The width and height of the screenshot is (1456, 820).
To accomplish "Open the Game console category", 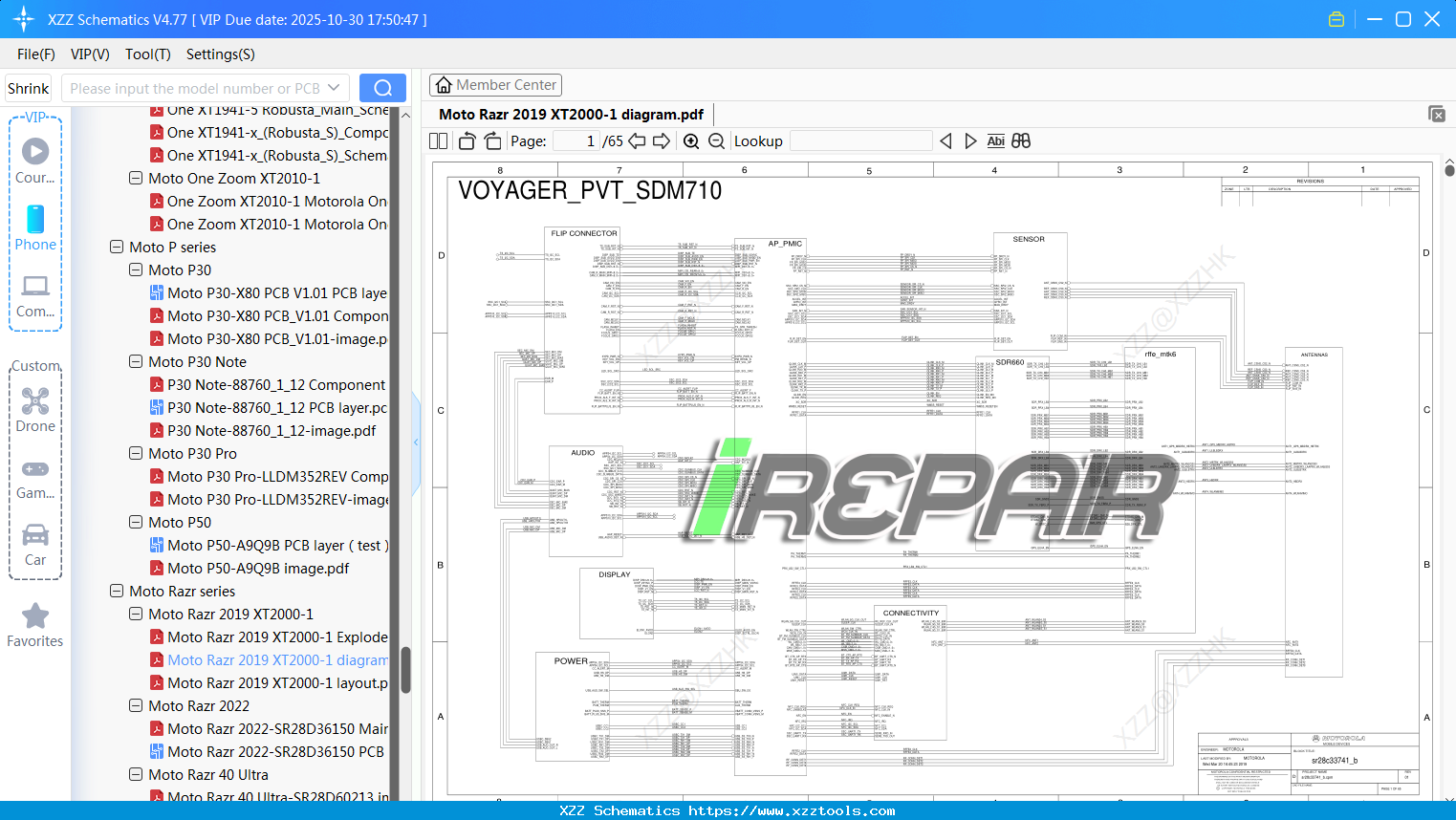I will point(35,478).
